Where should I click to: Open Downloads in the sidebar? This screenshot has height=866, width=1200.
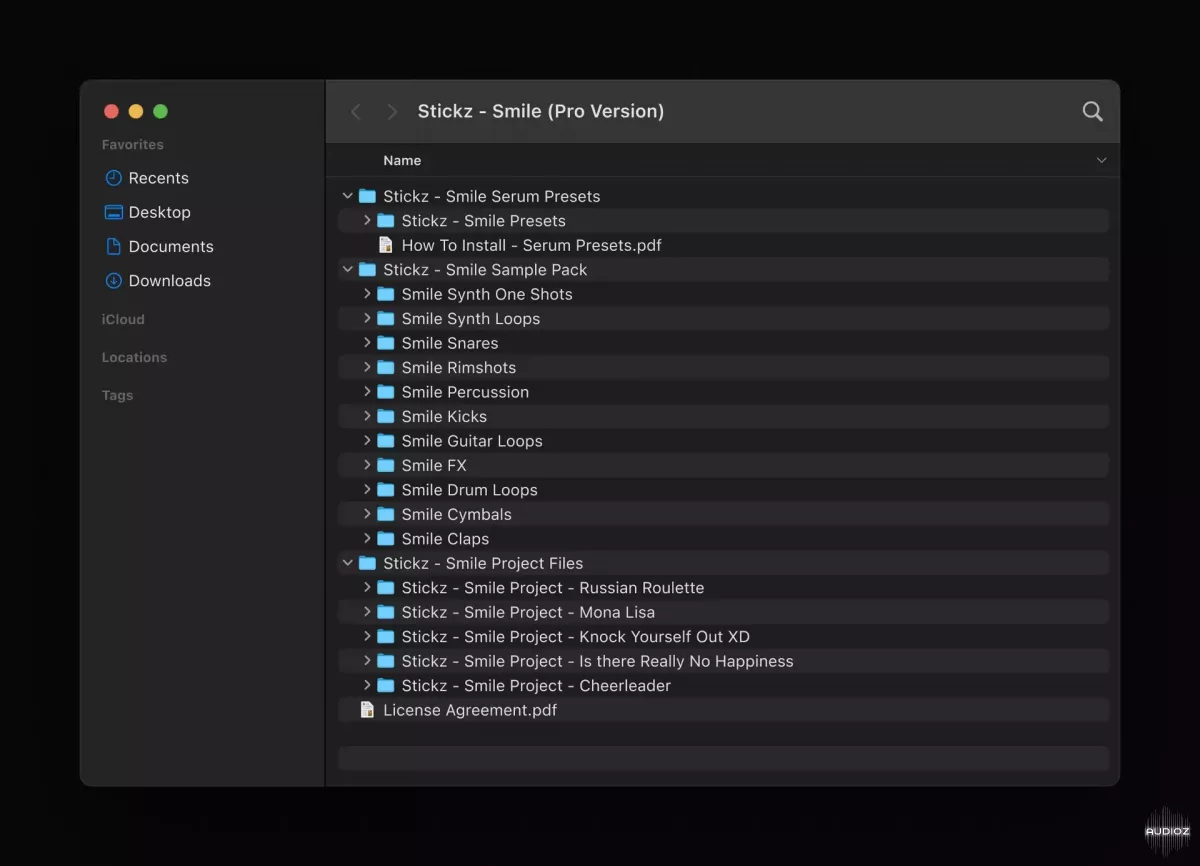pyautogui.click(x=169, y=281)
